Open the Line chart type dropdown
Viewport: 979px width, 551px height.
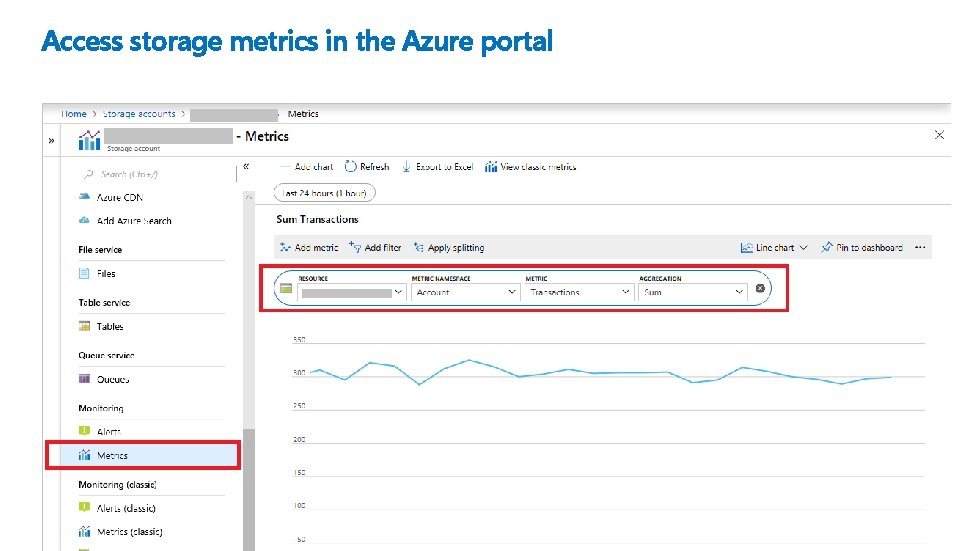click(774, 248)
